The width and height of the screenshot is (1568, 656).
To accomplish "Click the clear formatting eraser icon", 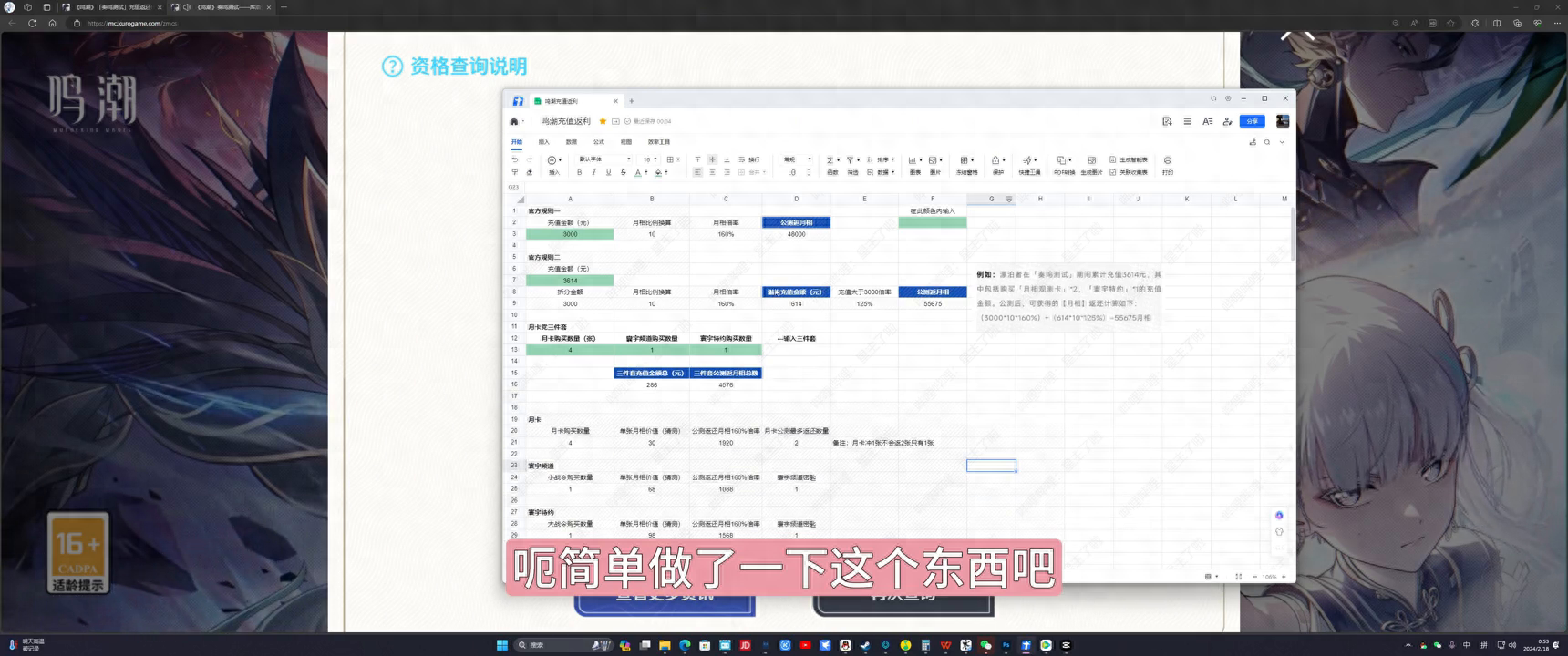I will [x=530, y=172].
